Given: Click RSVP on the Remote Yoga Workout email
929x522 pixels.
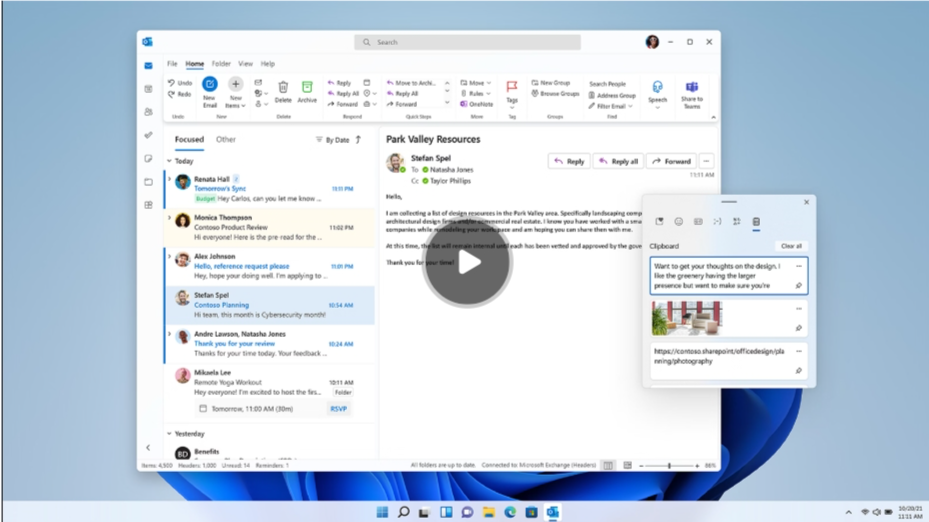Looking at the screenshot, I should coord(339,409).
